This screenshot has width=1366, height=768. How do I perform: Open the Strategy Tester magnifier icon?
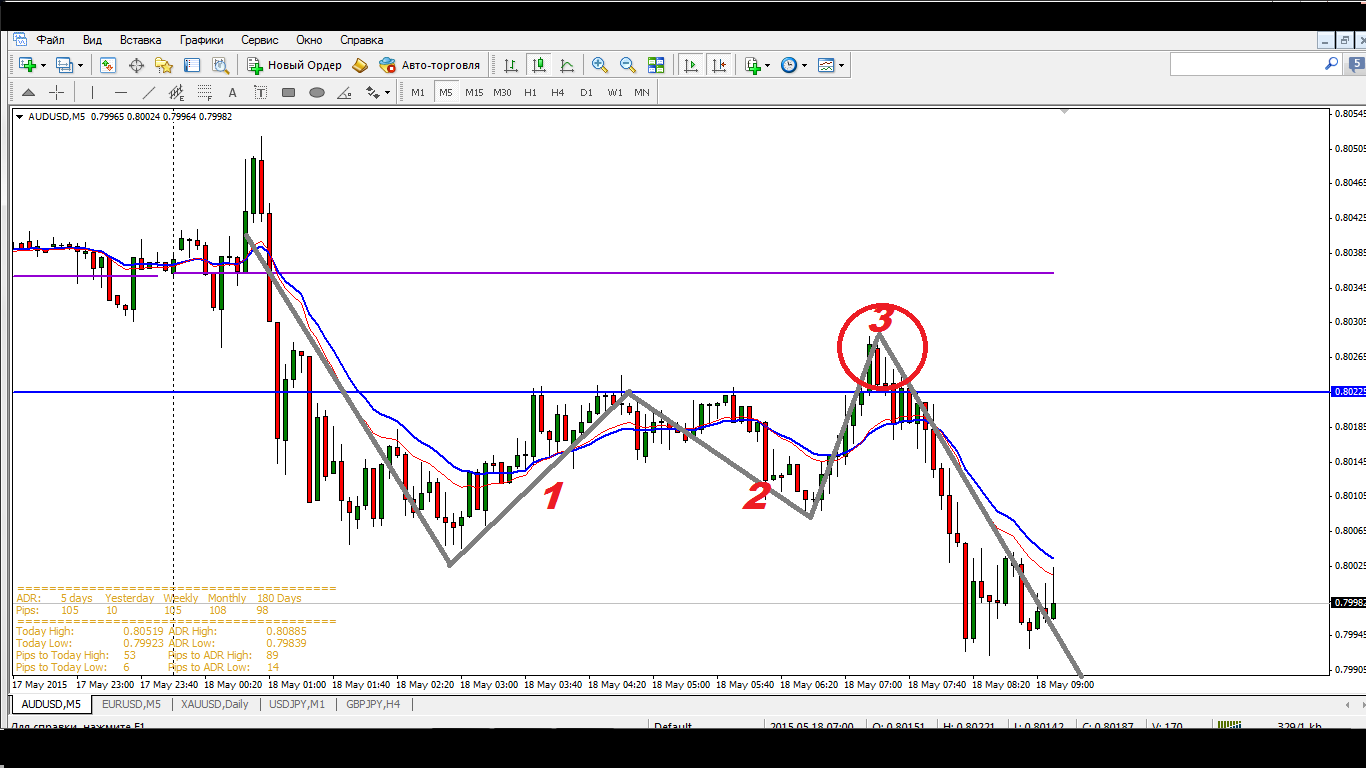(x=220, y=65)
